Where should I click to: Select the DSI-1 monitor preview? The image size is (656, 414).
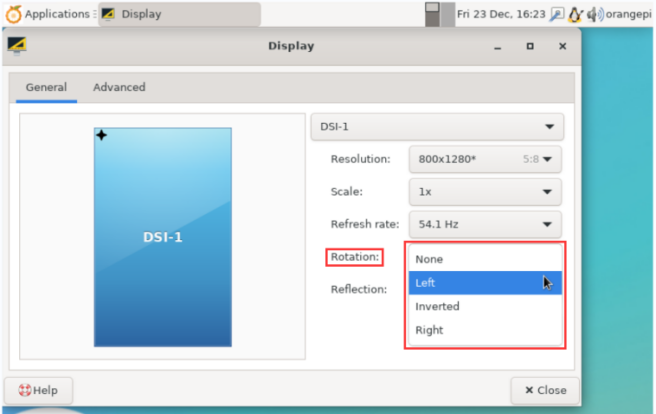[x=163, y=237]
